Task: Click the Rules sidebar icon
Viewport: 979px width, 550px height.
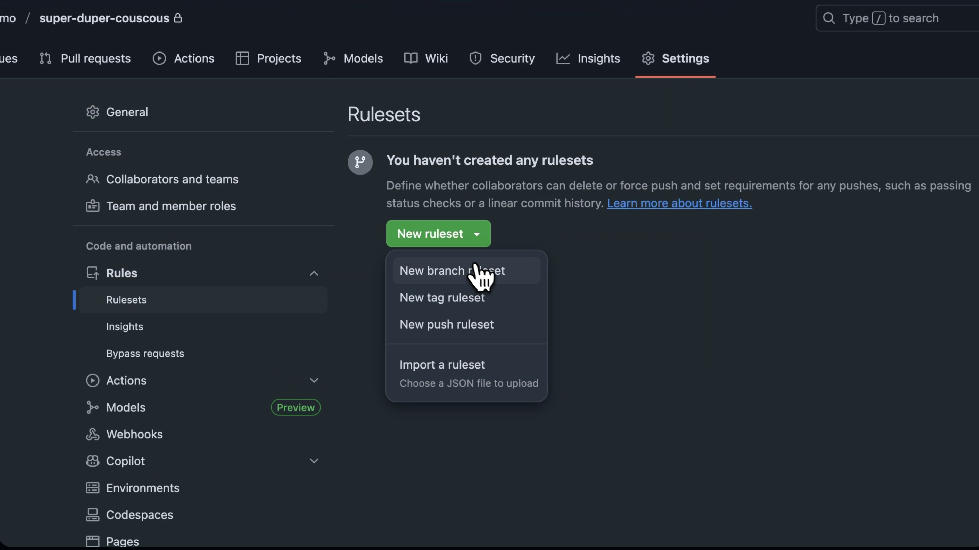Action: (92, 273)
